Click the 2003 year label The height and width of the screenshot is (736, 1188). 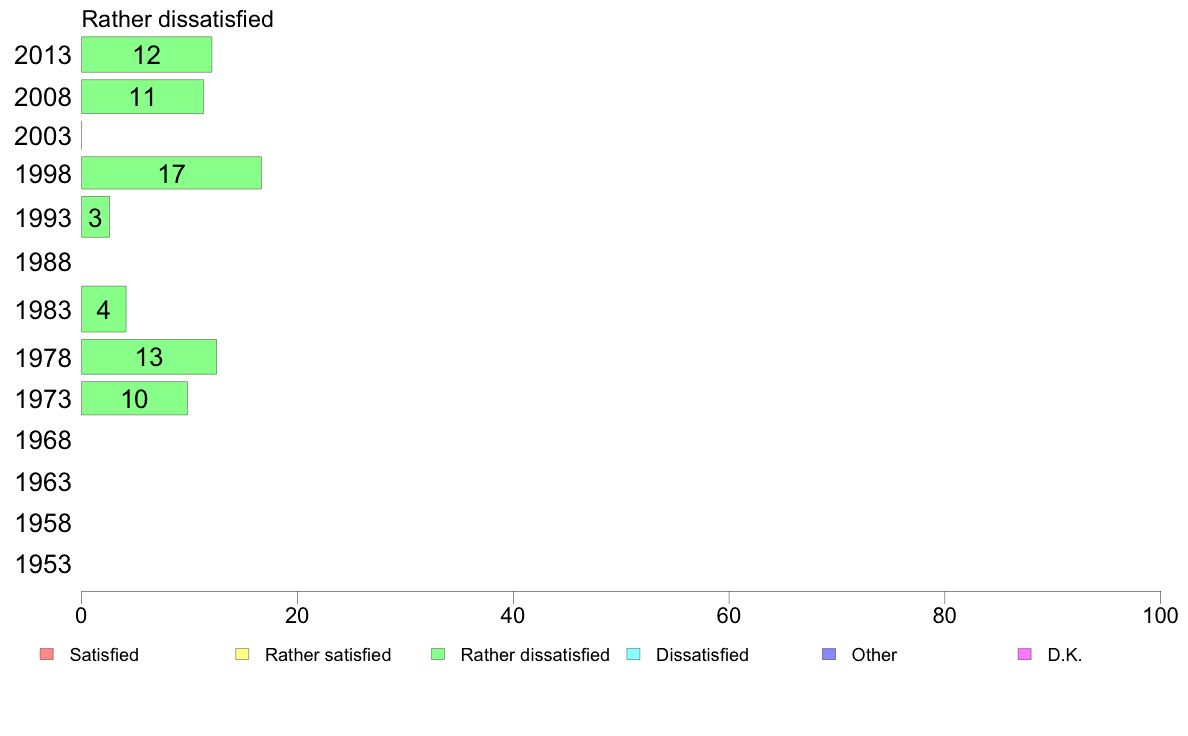(x=42, y=136)
